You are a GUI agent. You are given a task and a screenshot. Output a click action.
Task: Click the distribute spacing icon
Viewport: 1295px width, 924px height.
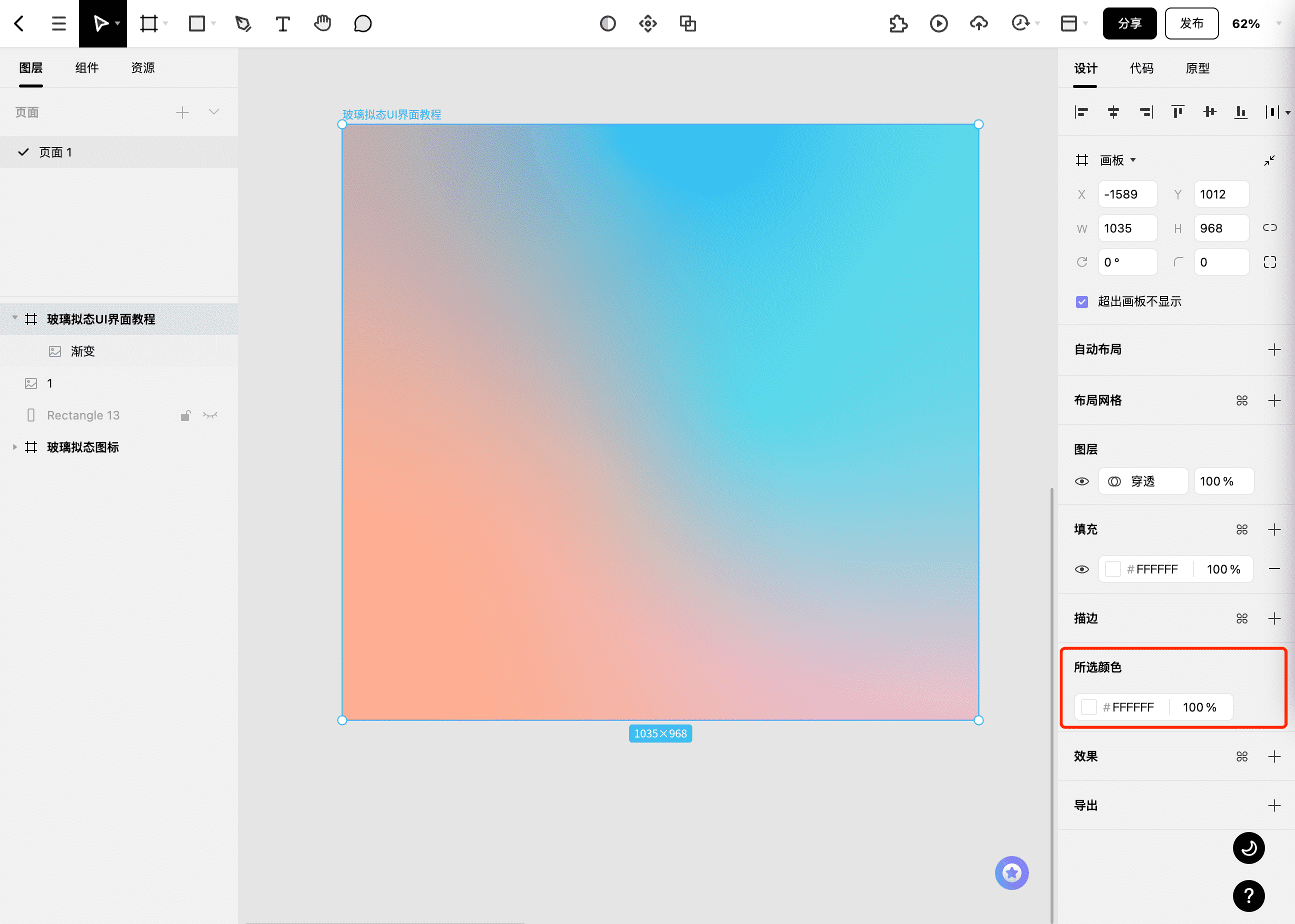tap(1272, 112)
